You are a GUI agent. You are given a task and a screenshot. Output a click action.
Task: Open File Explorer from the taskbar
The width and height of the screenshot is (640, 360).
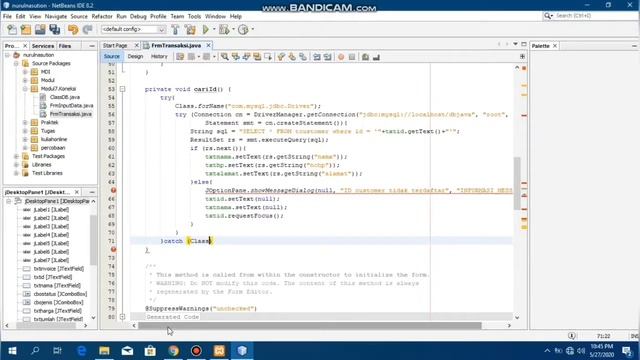coord(104,351)
